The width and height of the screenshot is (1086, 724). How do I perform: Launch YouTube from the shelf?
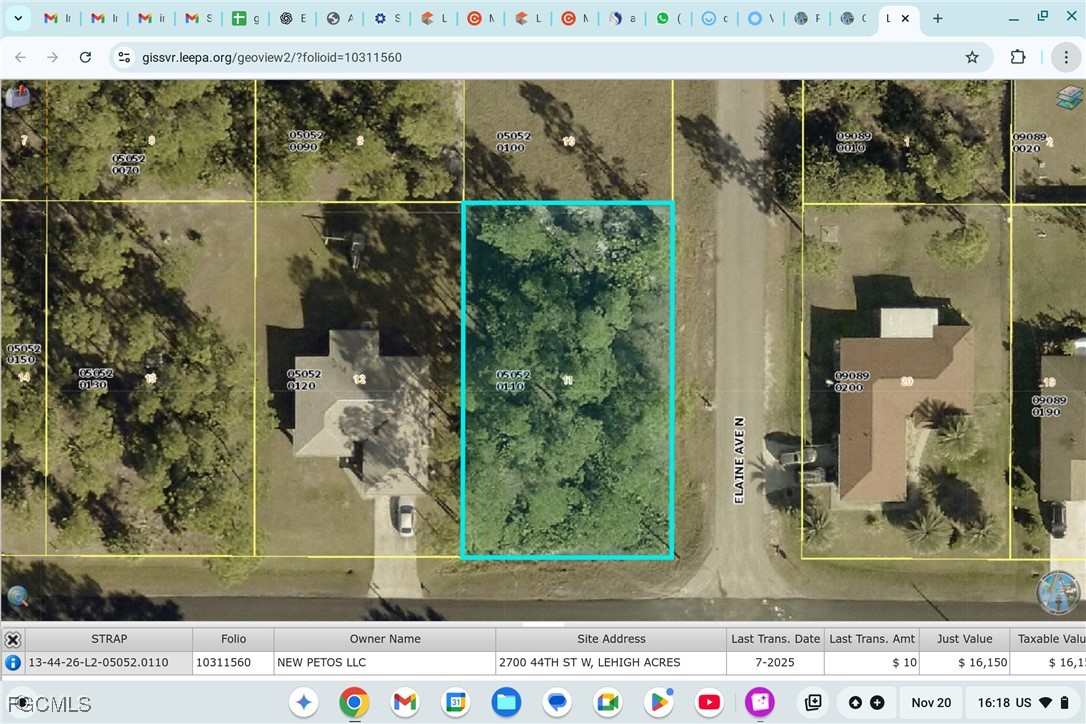tap(709, 702)
